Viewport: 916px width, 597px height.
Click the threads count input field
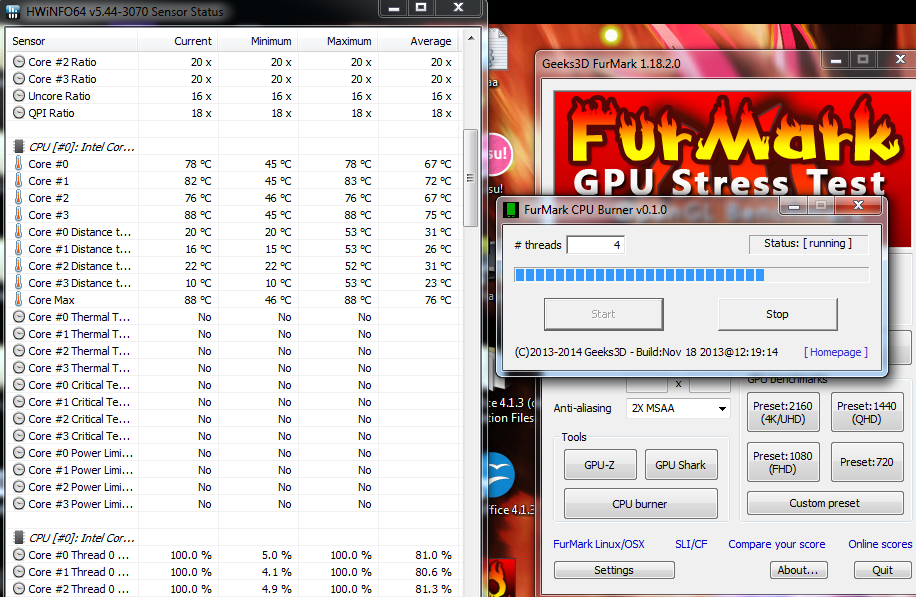596,245
